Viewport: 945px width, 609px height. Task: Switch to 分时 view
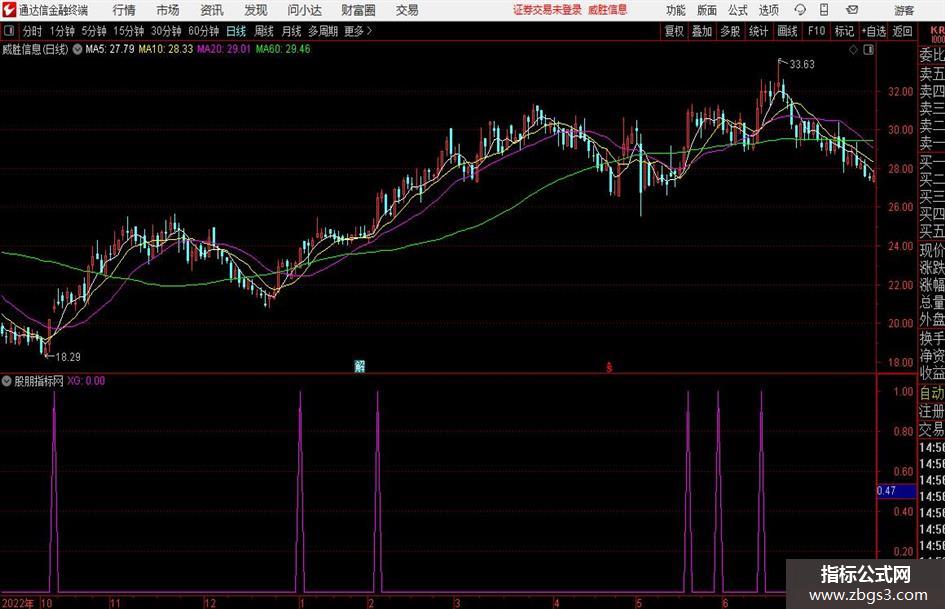tap(32, 31)
